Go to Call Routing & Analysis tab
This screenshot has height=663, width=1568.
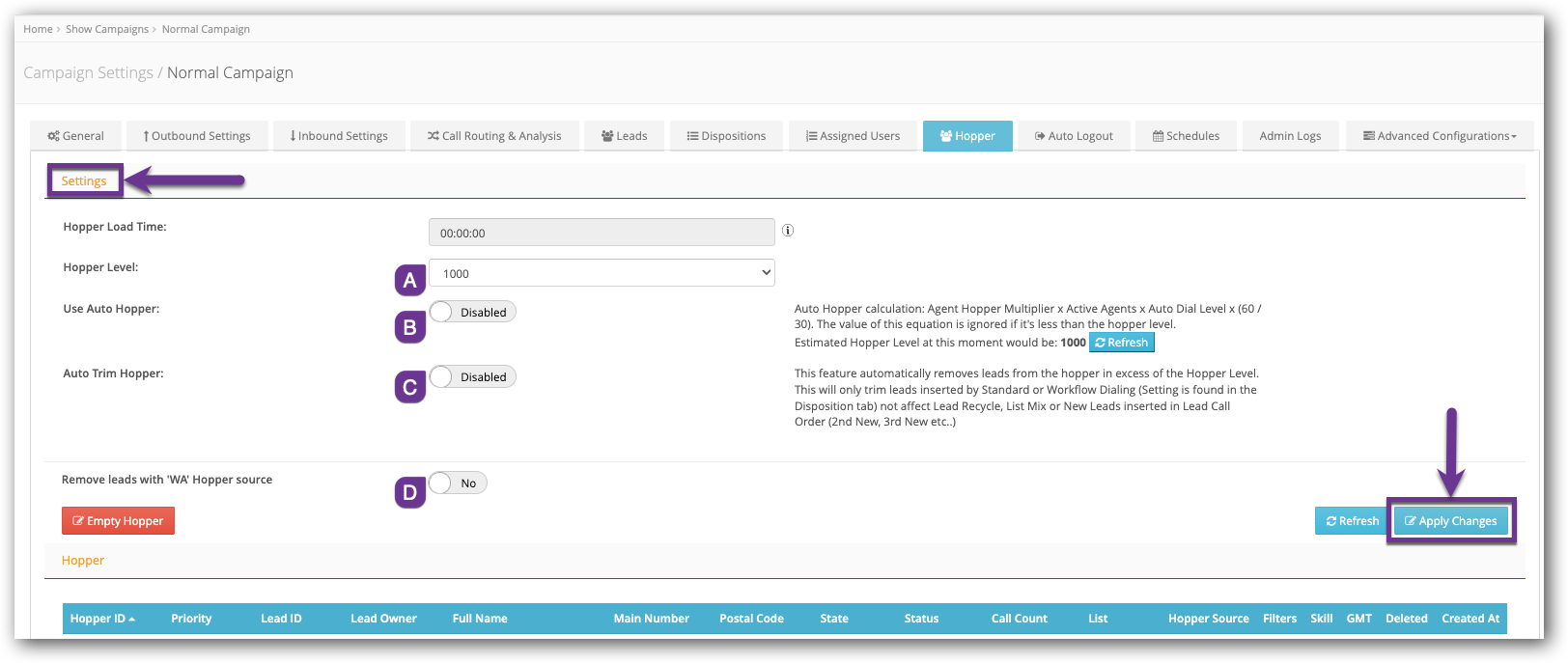tap(494, 136)
